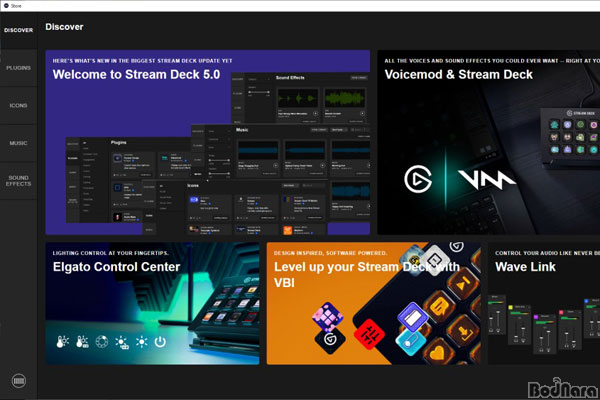Click the Stream Deck keypad icon at sidebar bottom
The height and width of the screenshot is (400, 600).
click(x=19, y=381)
